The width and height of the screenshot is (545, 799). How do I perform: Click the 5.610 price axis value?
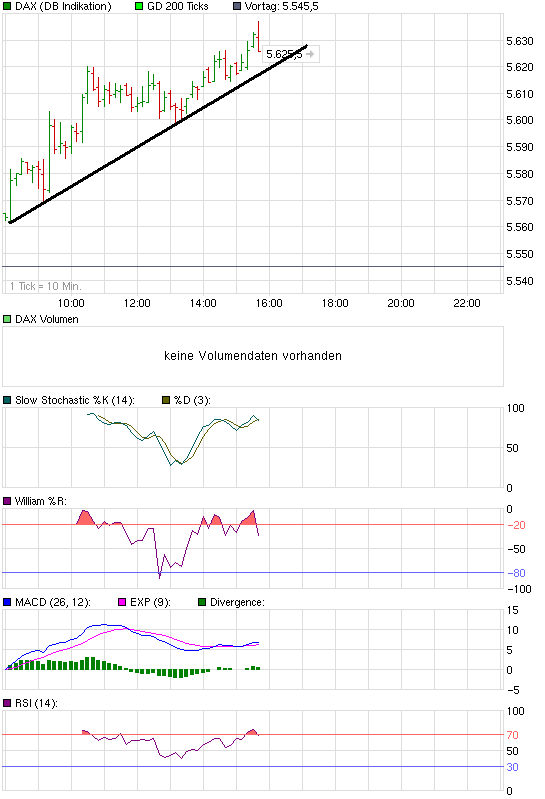(x=520, y=94)
